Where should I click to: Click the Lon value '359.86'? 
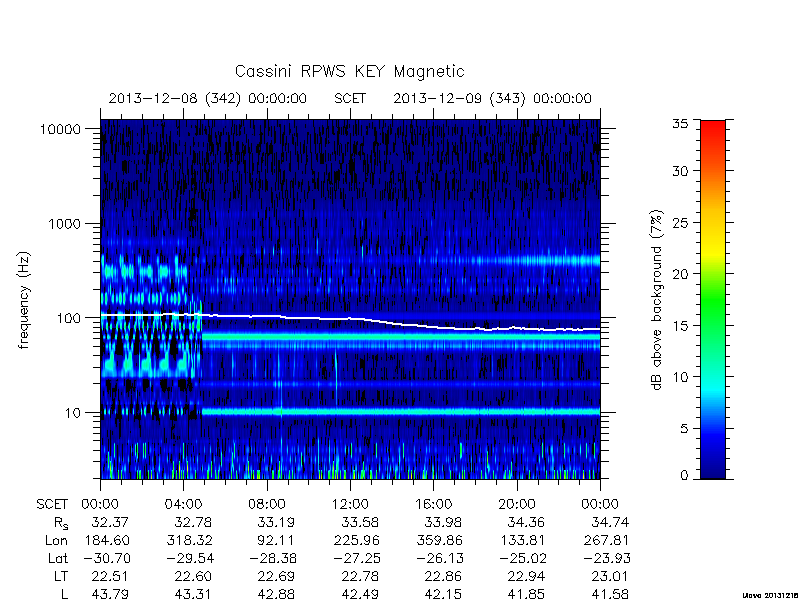coord(439,540)
